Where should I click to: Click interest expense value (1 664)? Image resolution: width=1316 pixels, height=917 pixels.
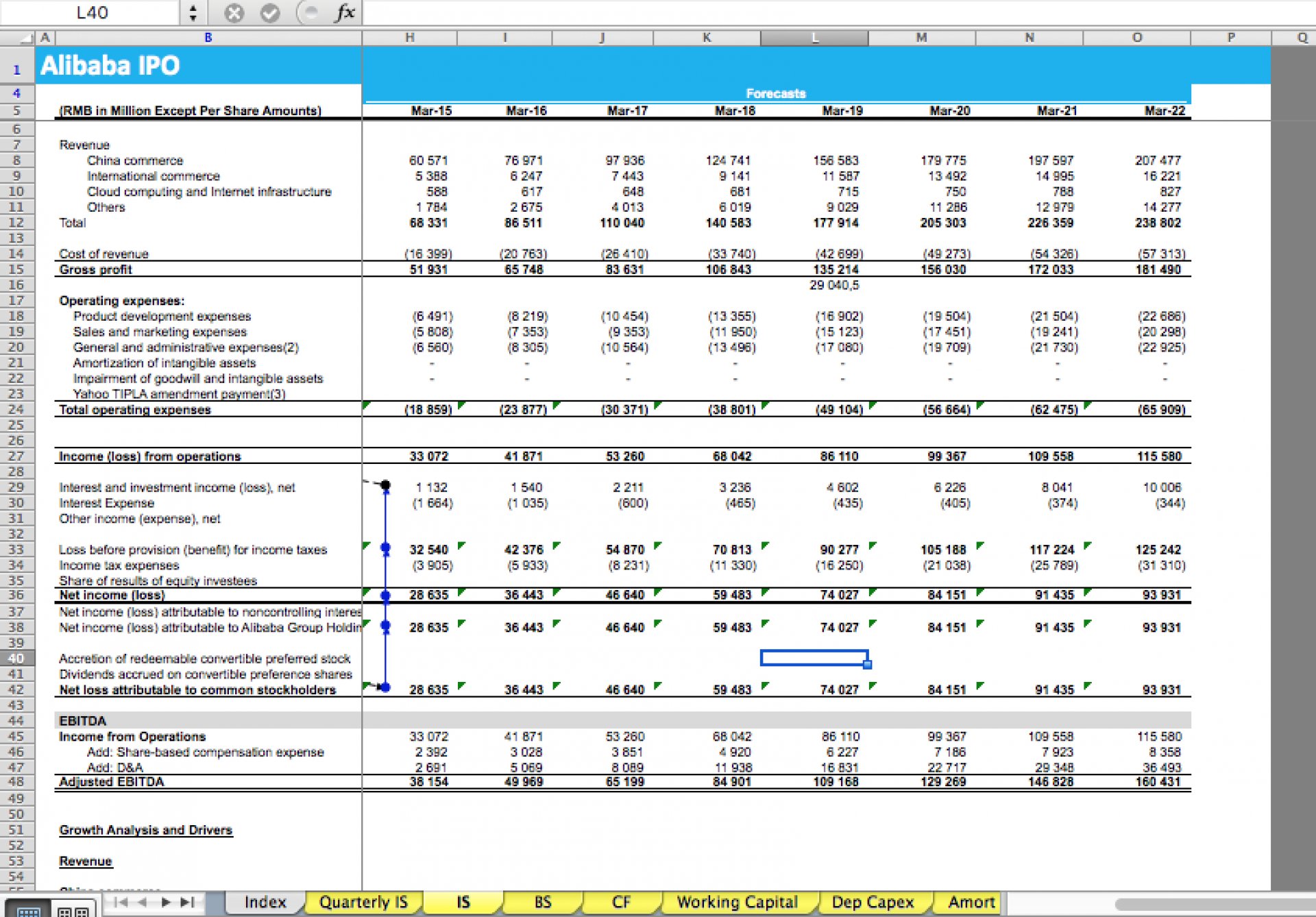point(432,503)
